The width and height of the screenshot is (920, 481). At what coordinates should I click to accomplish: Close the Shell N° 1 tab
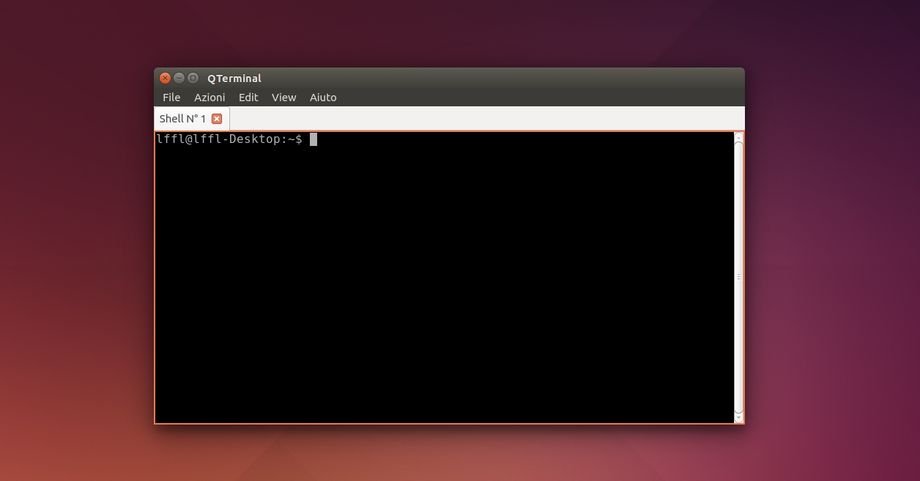(x=217, y=118)
